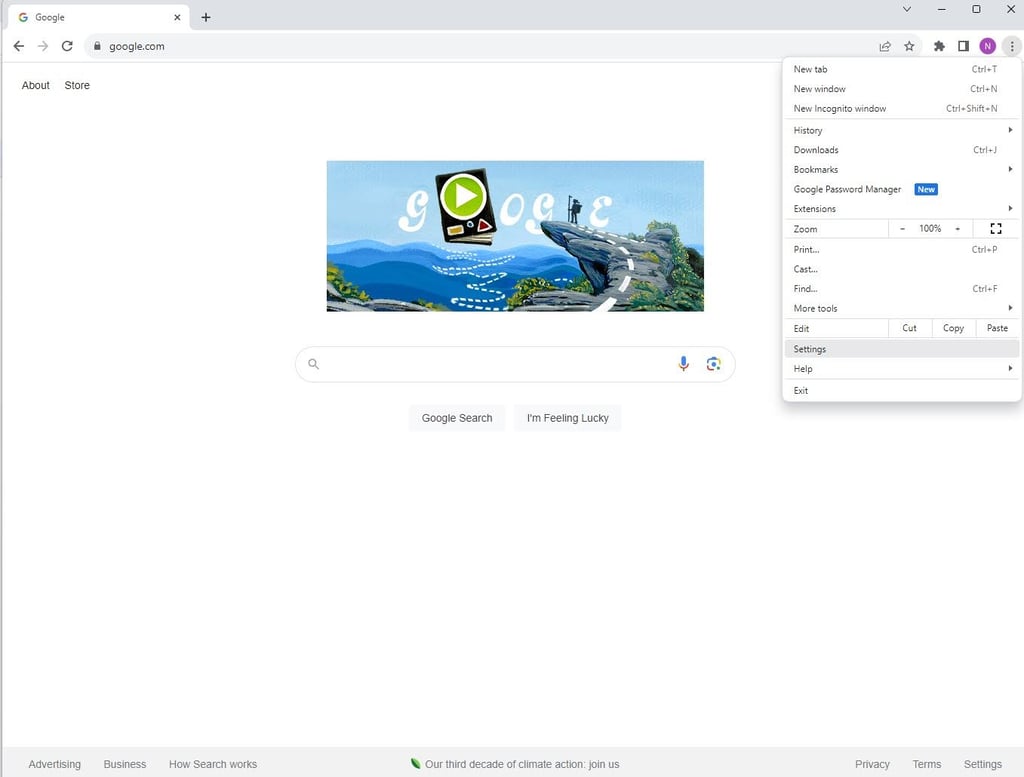Click the magnifier icon in search box
Screen dimensions: 1024x777
(x=313, y=364)
